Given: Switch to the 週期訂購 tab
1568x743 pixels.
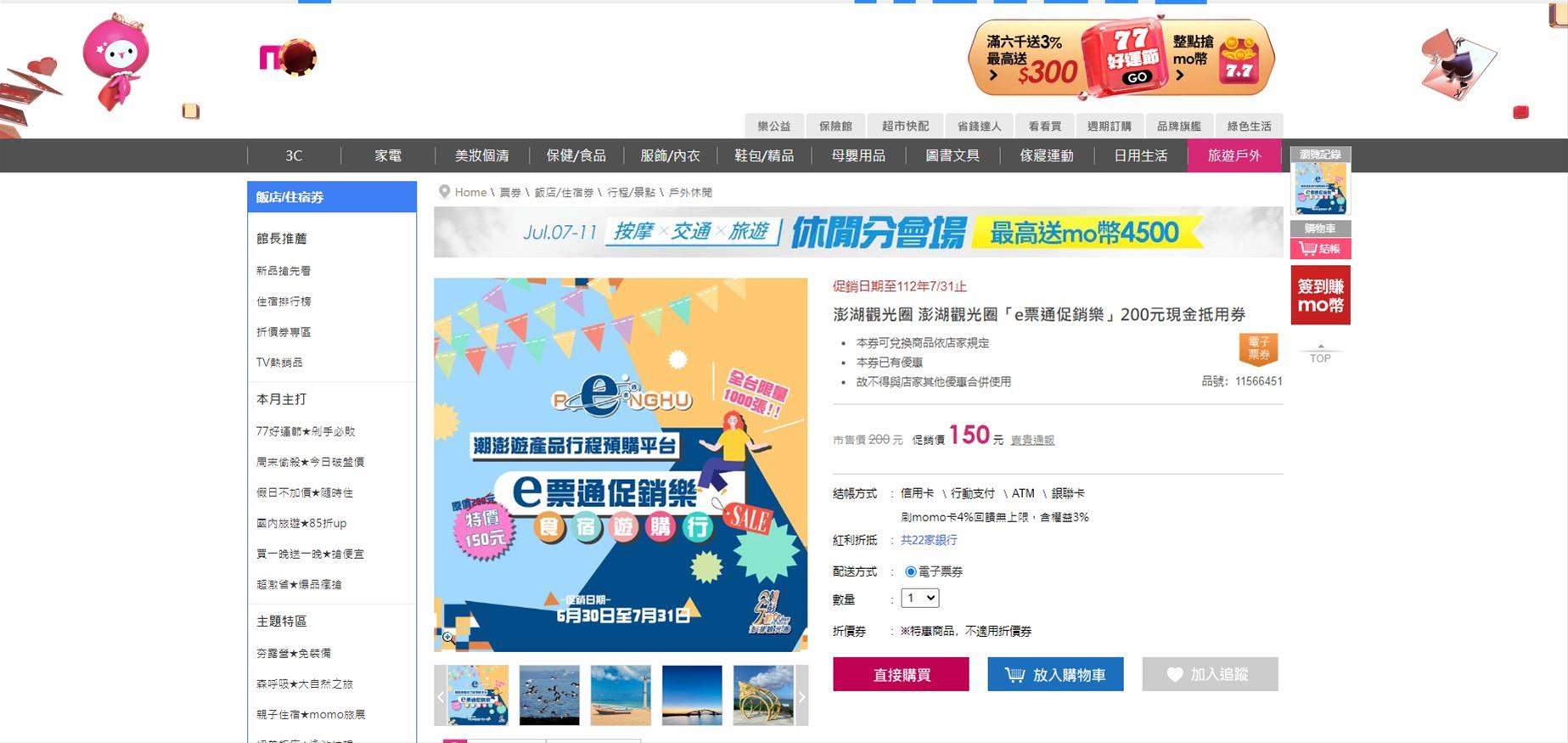Looking at the screenshot, I should [x=1109, y=126].
